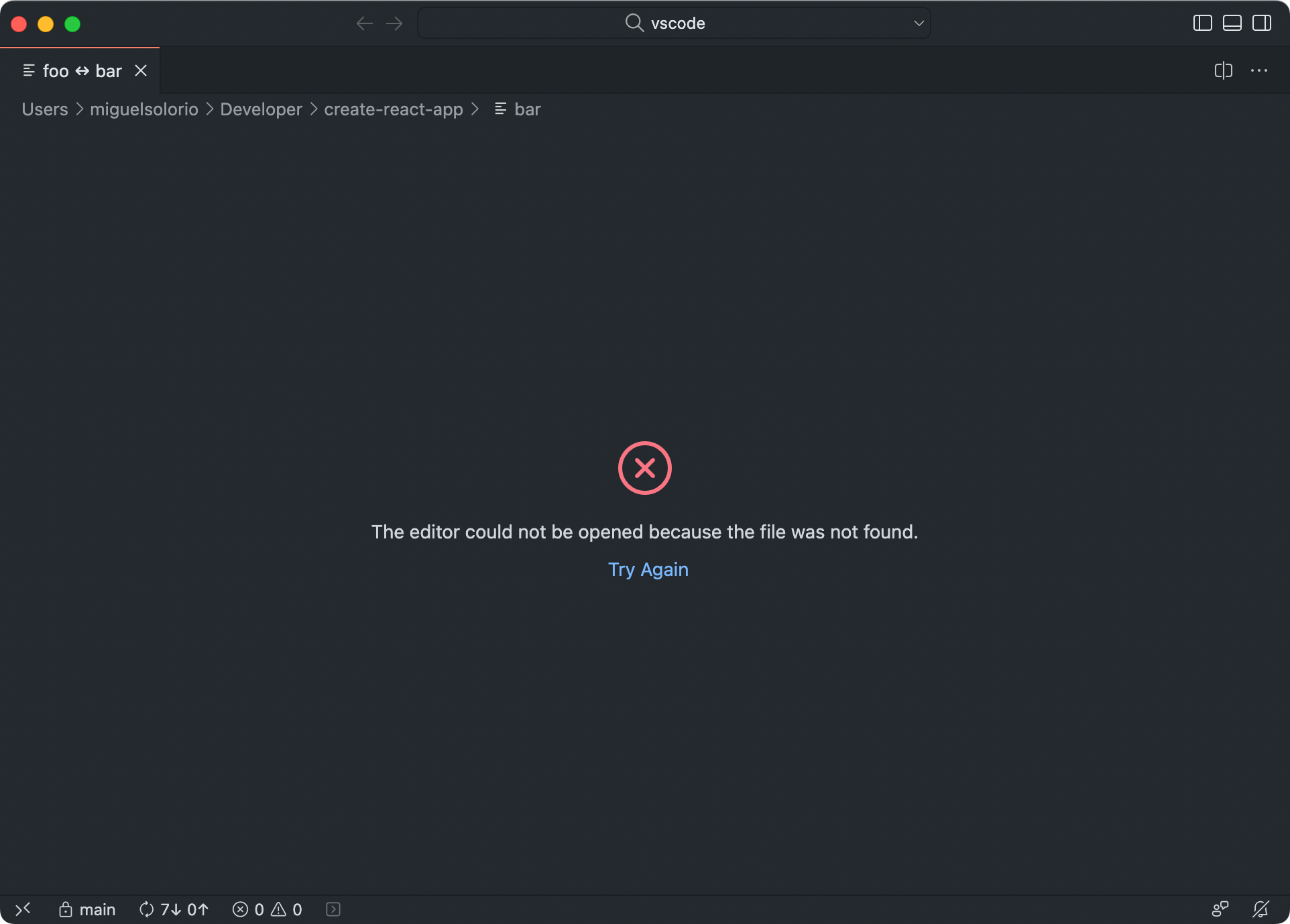Expand the command center dropdown chevron
This screenshot has width=1290, height=924.
click(x=919, y=23)
